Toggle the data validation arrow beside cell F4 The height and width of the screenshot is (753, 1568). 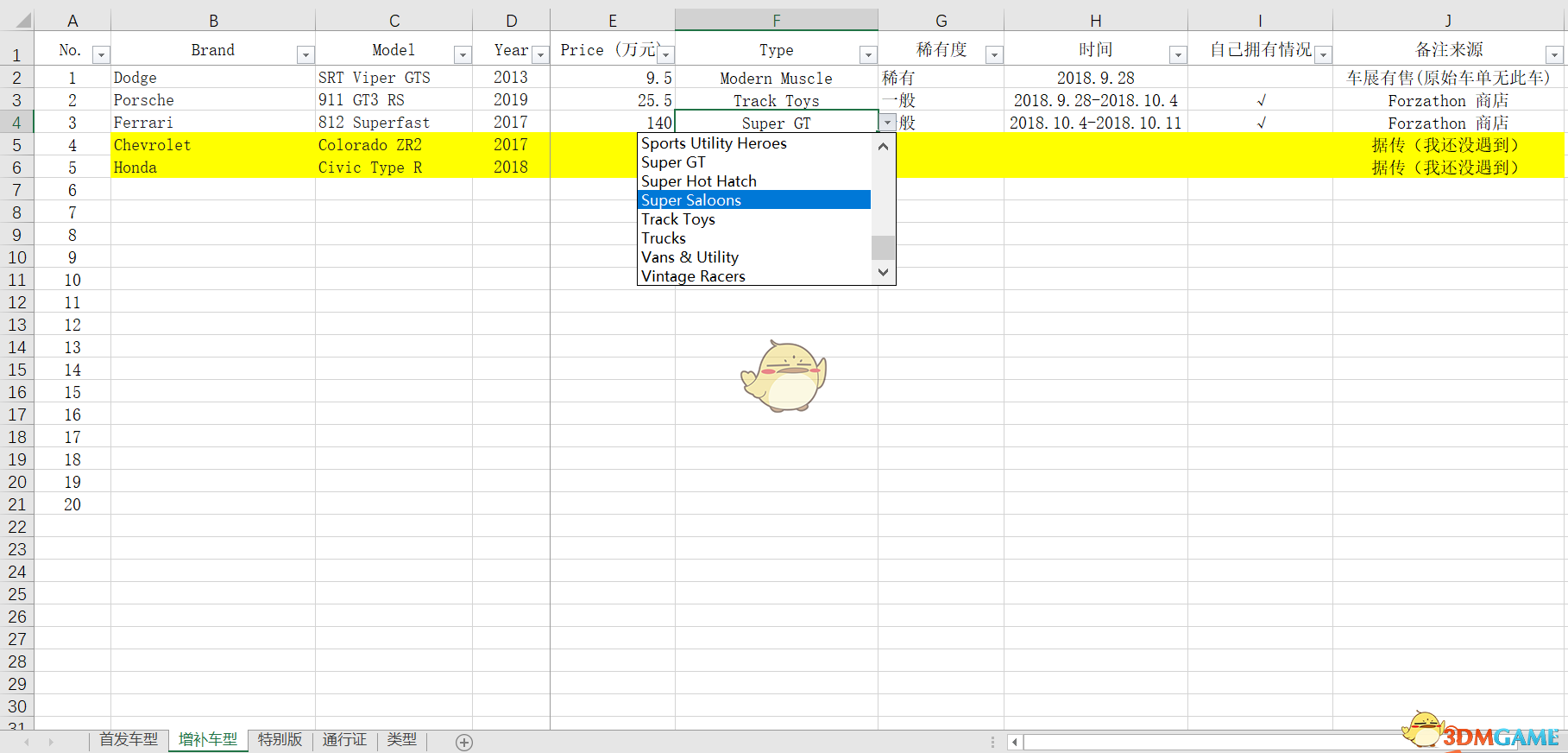[887, 123]
